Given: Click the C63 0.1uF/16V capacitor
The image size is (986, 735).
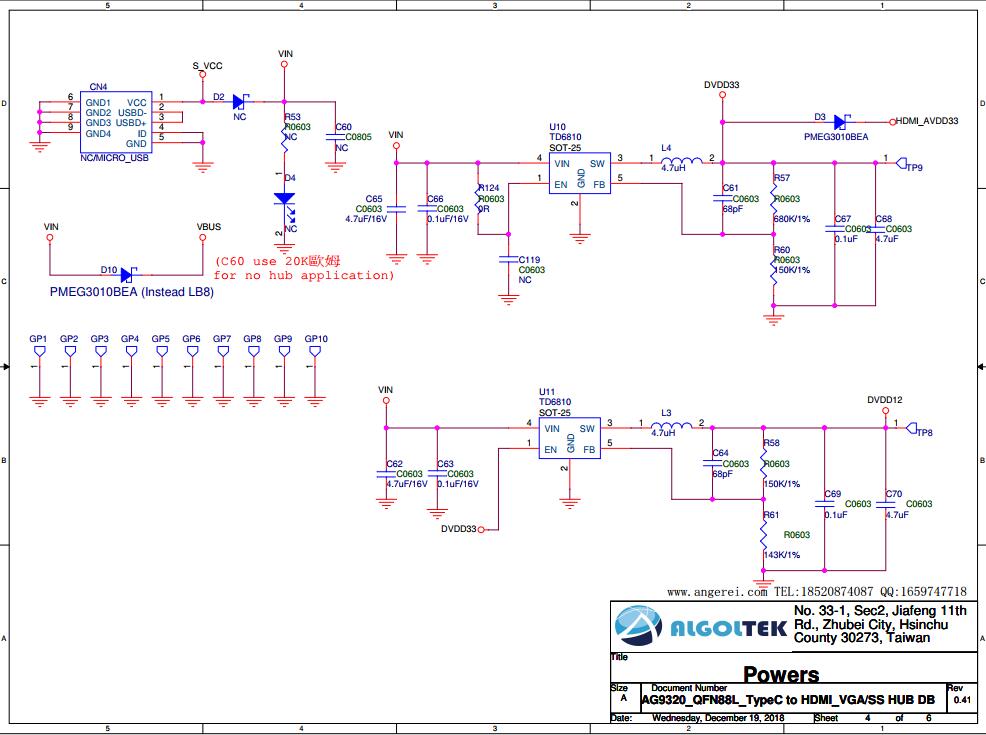Looking at the screenshot, I should coord(437,474).
